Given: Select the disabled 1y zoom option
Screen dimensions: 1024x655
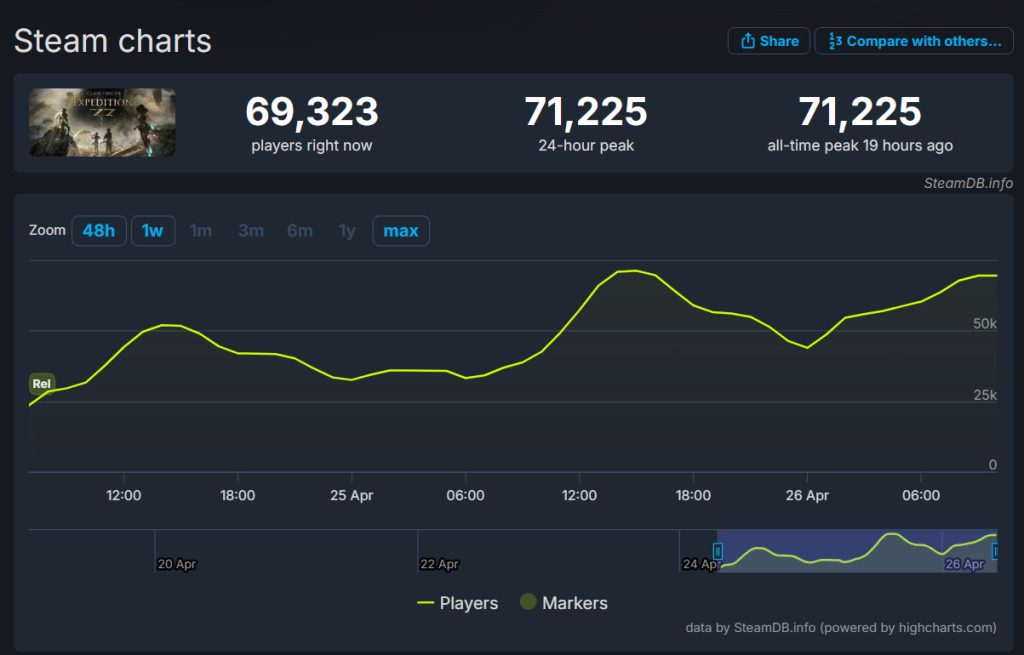Looking at the screenshot, I should coord(347,231).
